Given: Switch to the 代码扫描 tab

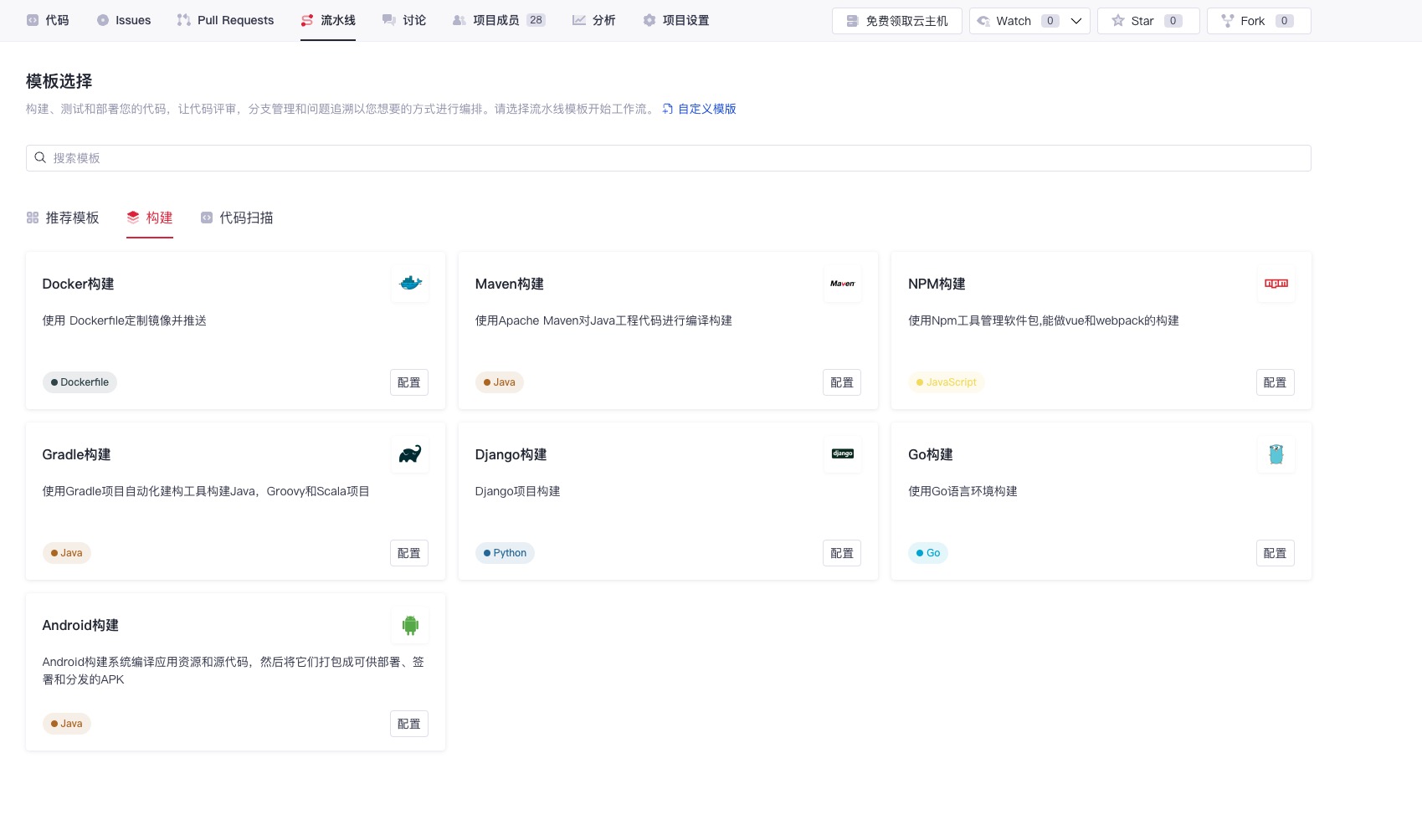Looking at the screenshot, I should (237, 218).
